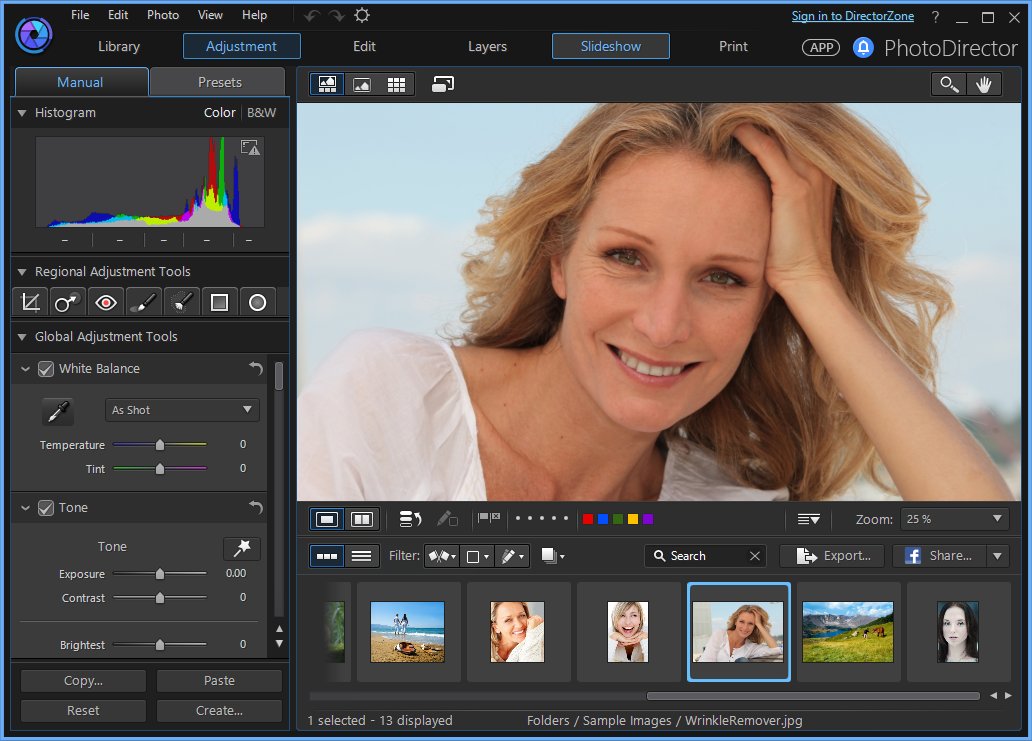Open the Photo menu
This screenshot has width=1032, height=741.
(163, 14)
